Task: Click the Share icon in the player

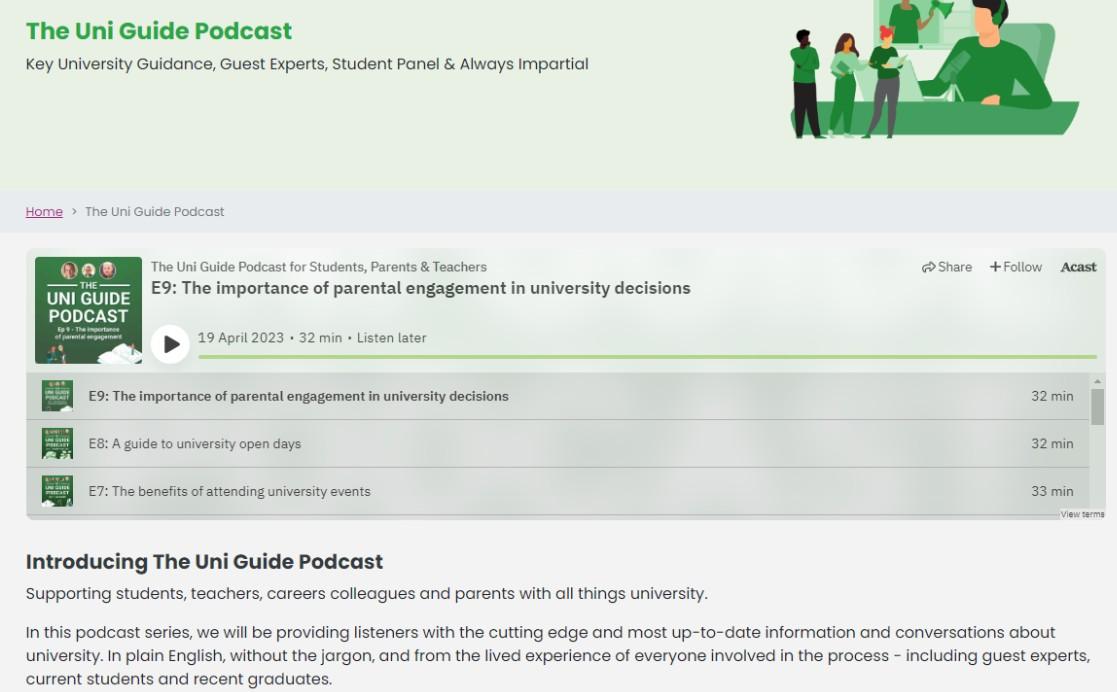Action: pos(947,267)
